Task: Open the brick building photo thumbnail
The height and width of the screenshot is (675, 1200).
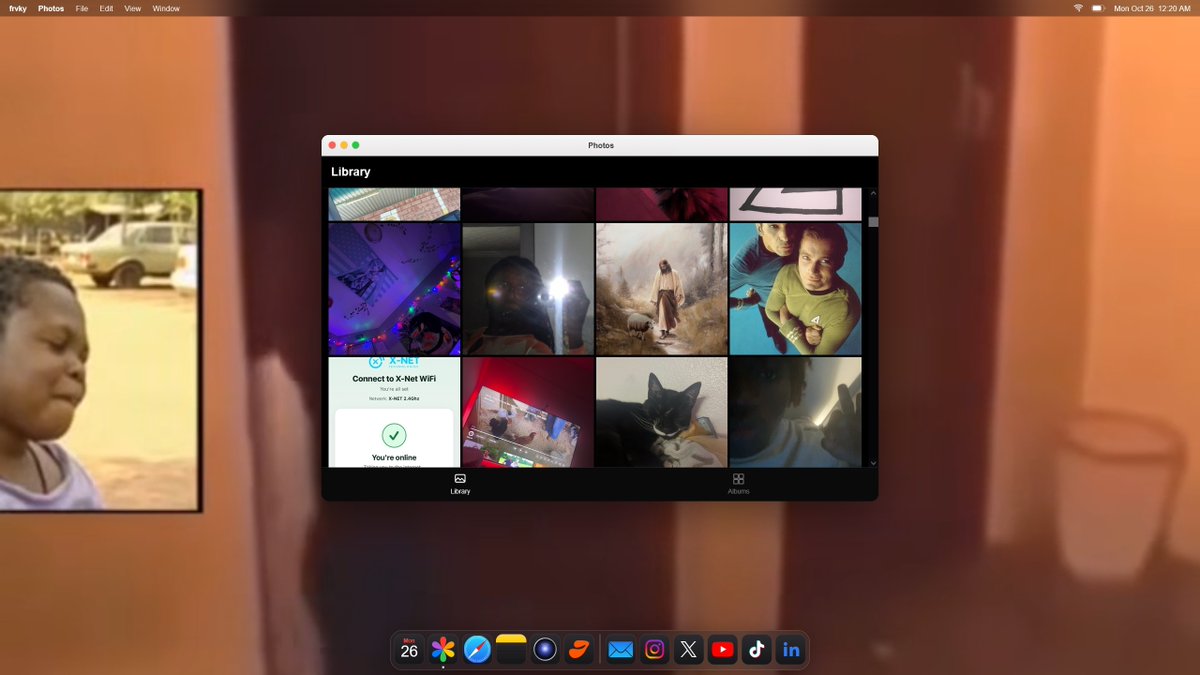Action: pos(394,204)
